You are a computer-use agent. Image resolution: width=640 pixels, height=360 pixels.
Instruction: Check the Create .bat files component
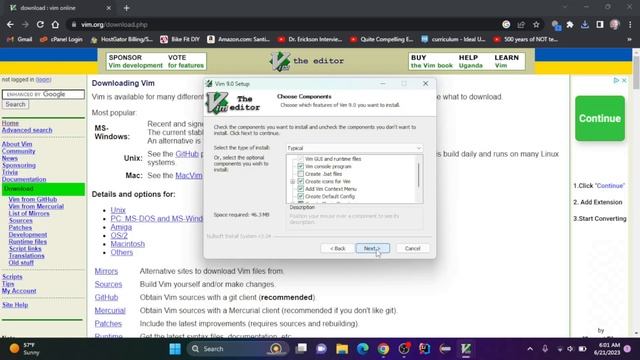click(300, 174)
